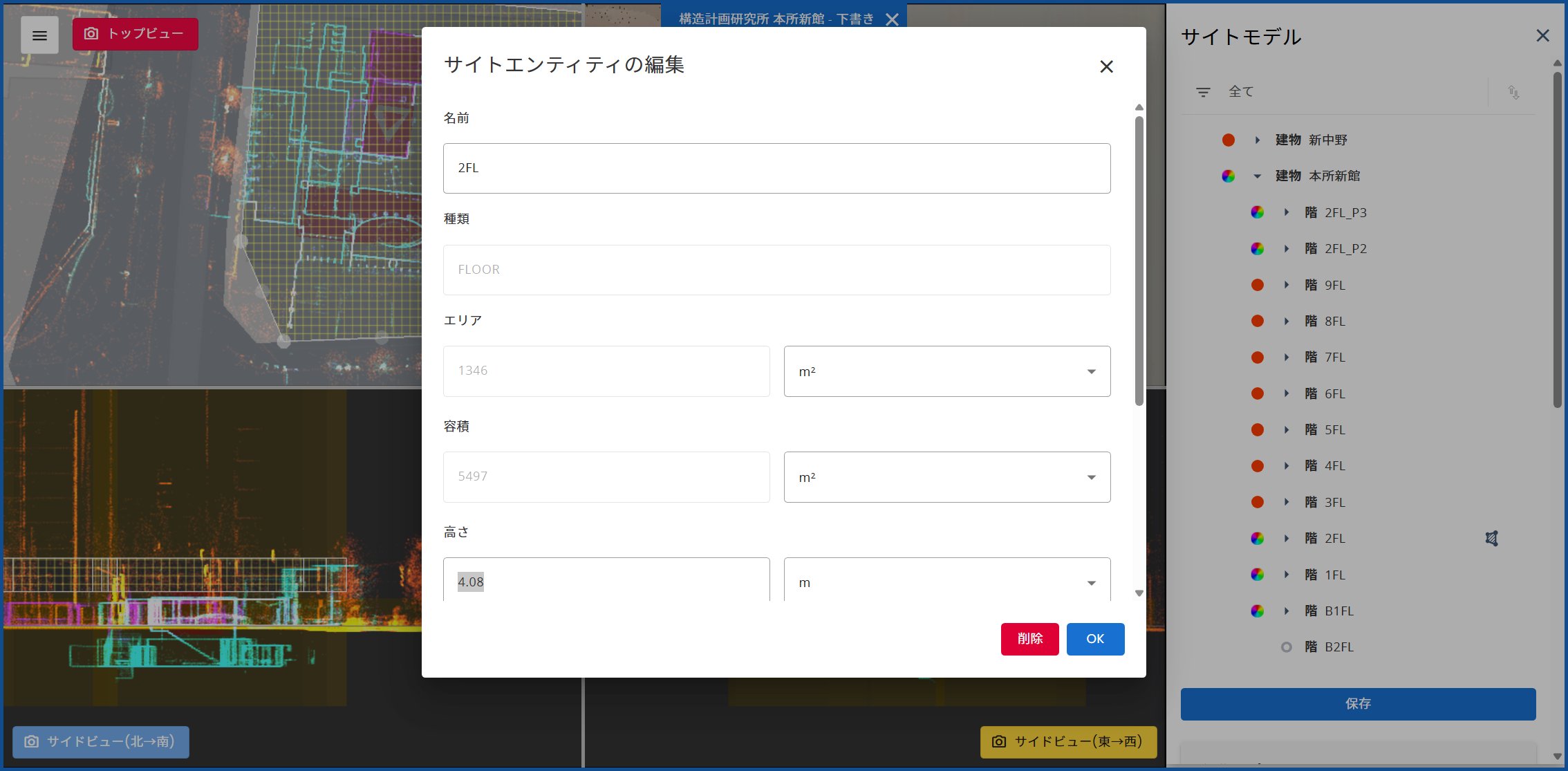Click the dialog scrollbar thumb

1139,260
